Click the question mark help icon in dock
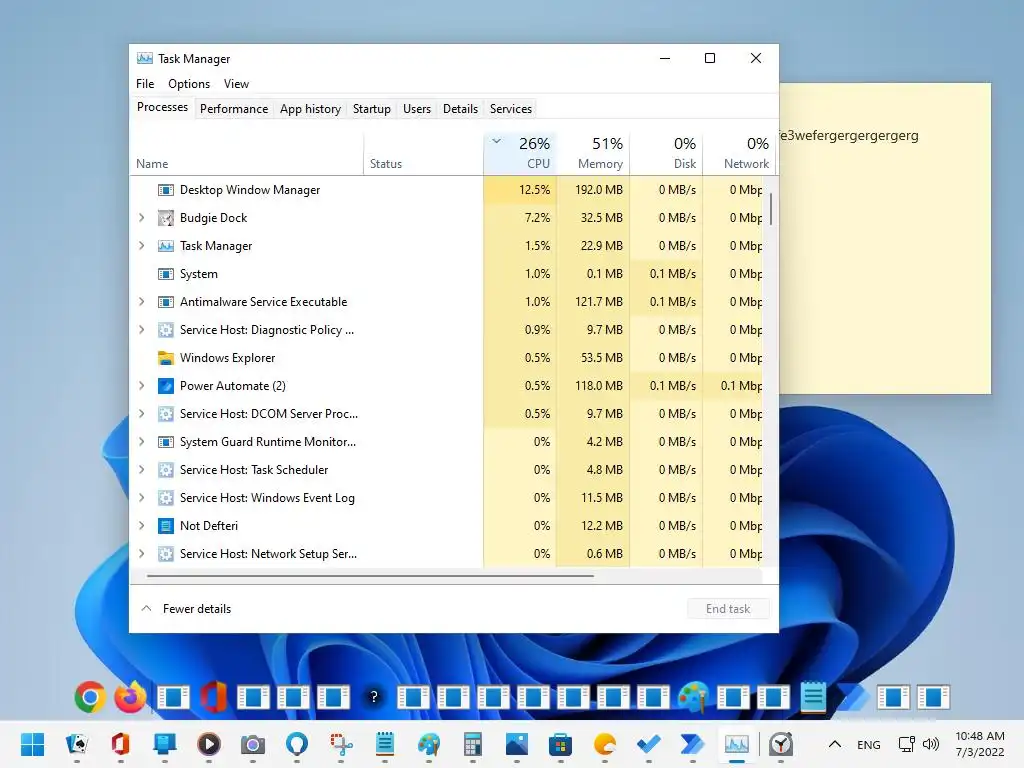Screen dimensions: 1024x768 pyautogui.click(x=374, y=697)
